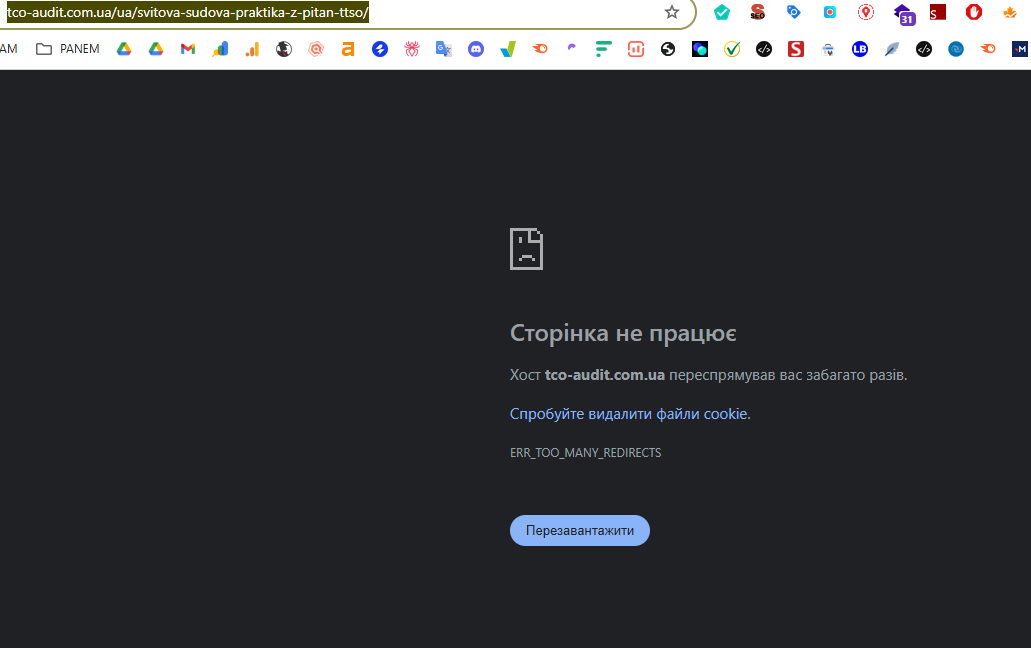This screenshot has height=648, width=1031.
Task: Open the blue screen recorder extension
Action: 830,12
